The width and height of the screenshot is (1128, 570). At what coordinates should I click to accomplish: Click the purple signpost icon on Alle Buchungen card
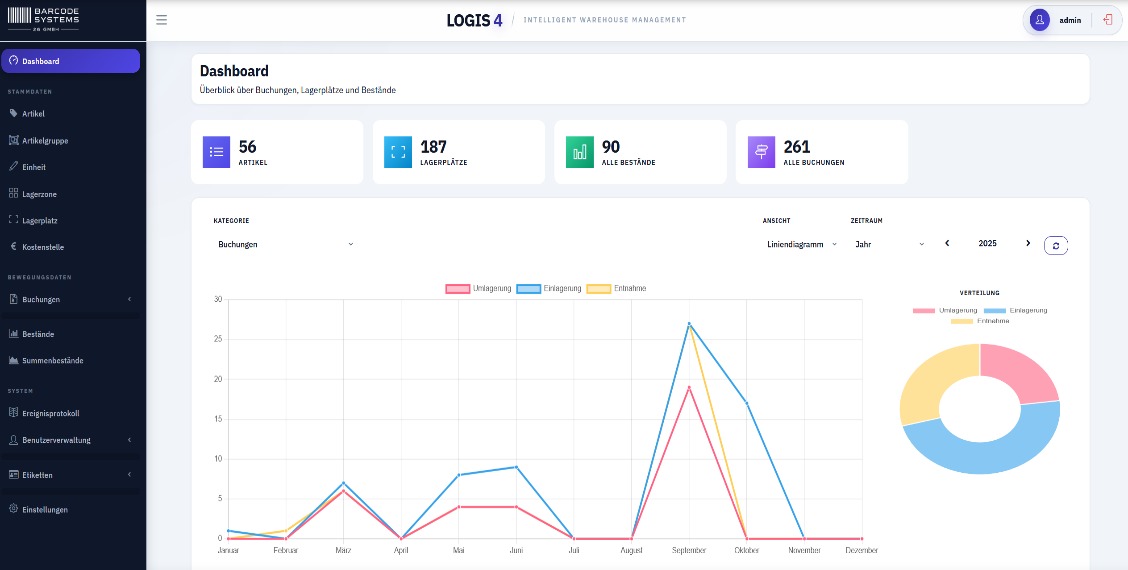coord(761,152)
